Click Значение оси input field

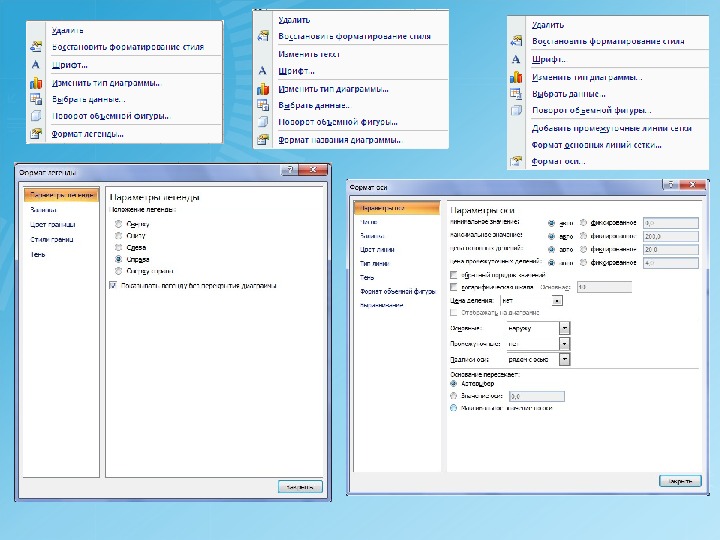pyautogui.click(x=537, y=396)
